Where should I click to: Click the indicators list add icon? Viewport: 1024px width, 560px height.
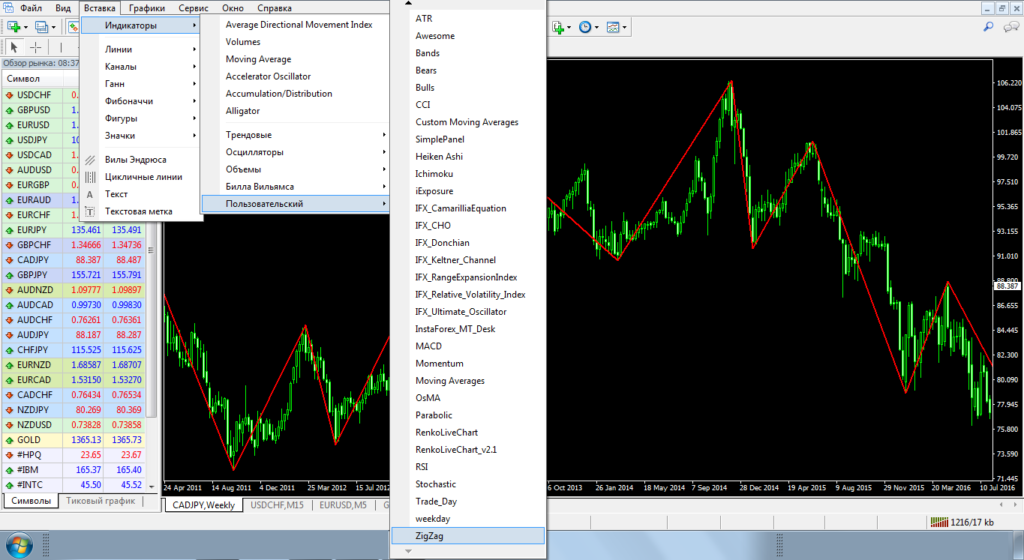click(x=559, y=27)
